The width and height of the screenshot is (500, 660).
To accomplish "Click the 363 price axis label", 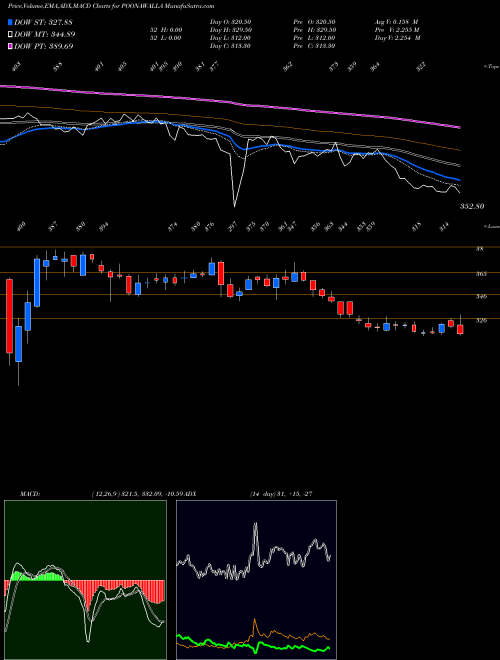I will (x=481, y=274).
